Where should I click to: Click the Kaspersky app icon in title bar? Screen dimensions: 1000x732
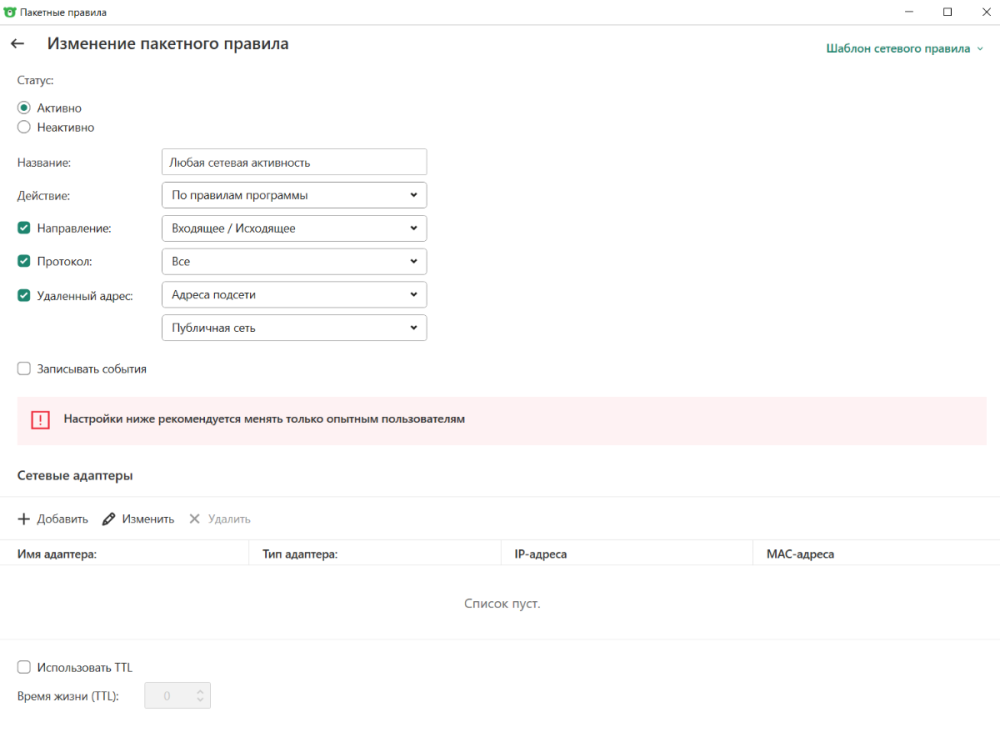pyautogui.click(x=10, y=12)
